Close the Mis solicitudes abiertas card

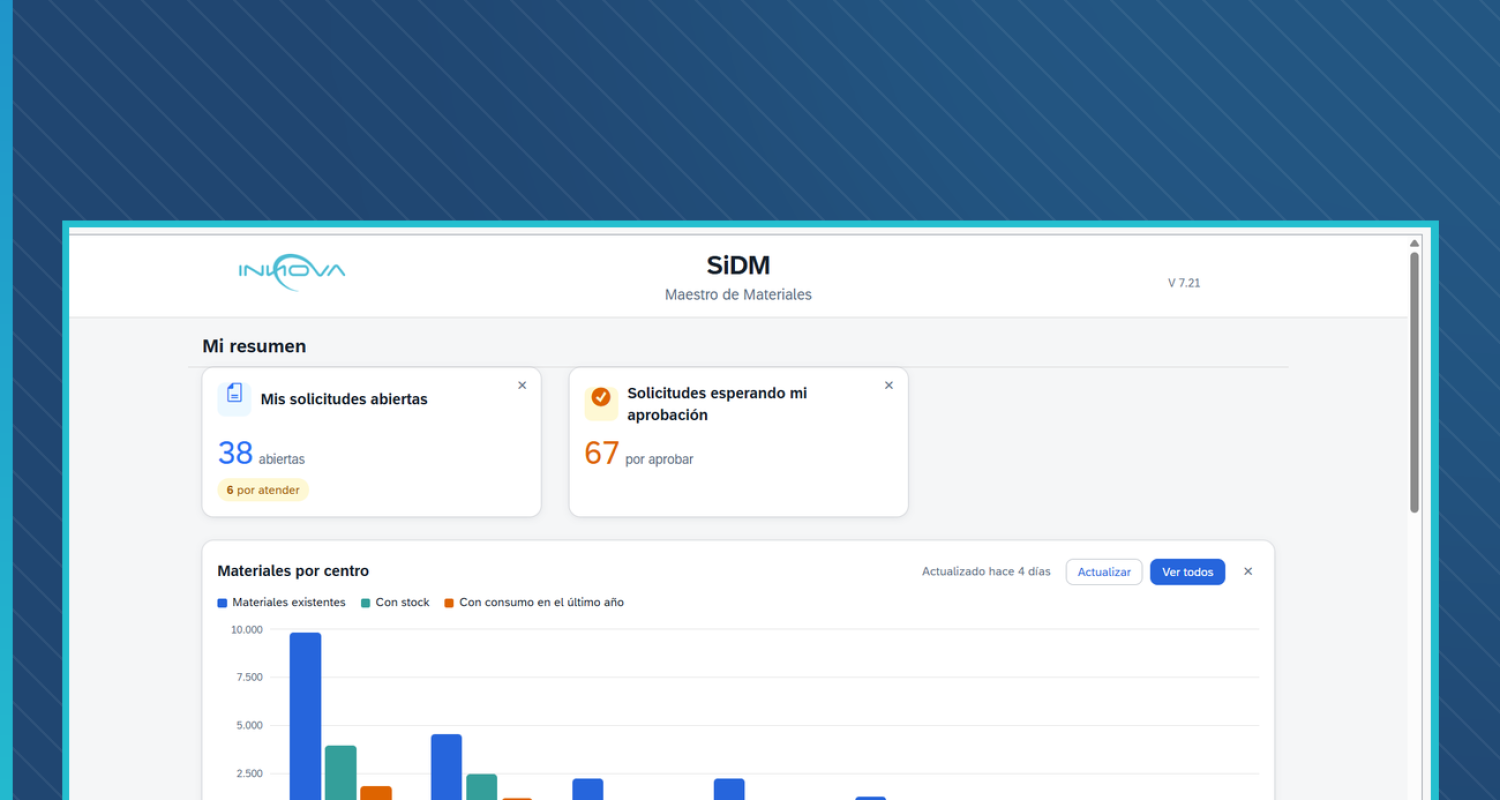coord(522,386)
